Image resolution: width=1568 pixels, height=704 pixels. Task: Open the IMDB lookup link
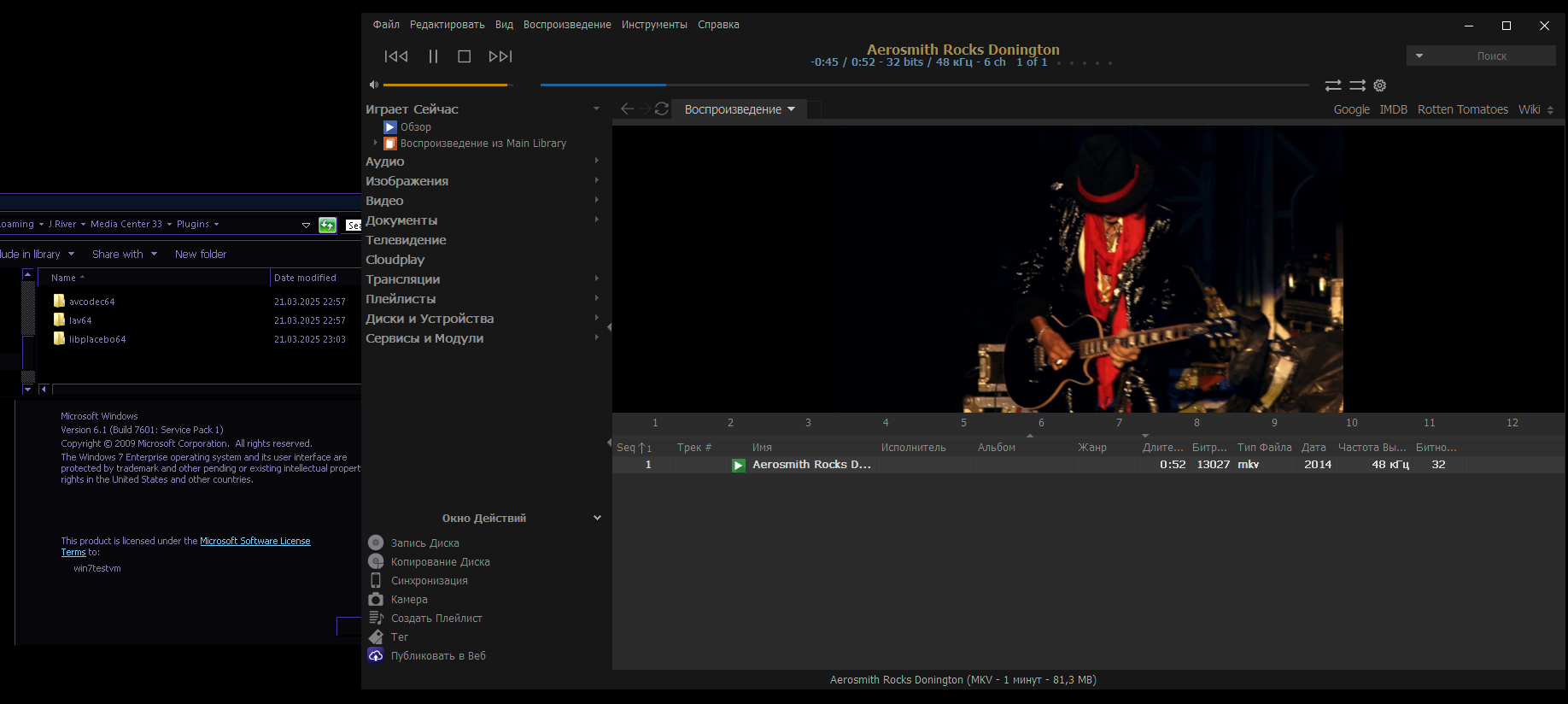pos(1394,109)
